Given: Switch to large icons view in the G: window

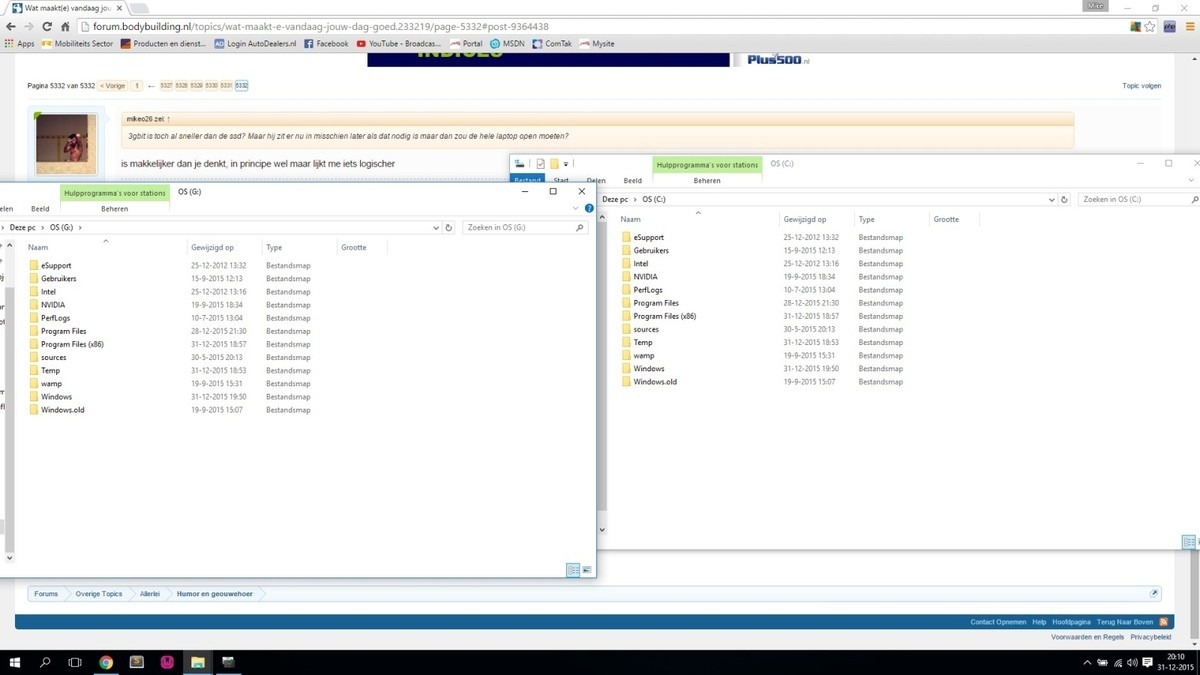Looking at the screenshot, I should coord(587,570).
